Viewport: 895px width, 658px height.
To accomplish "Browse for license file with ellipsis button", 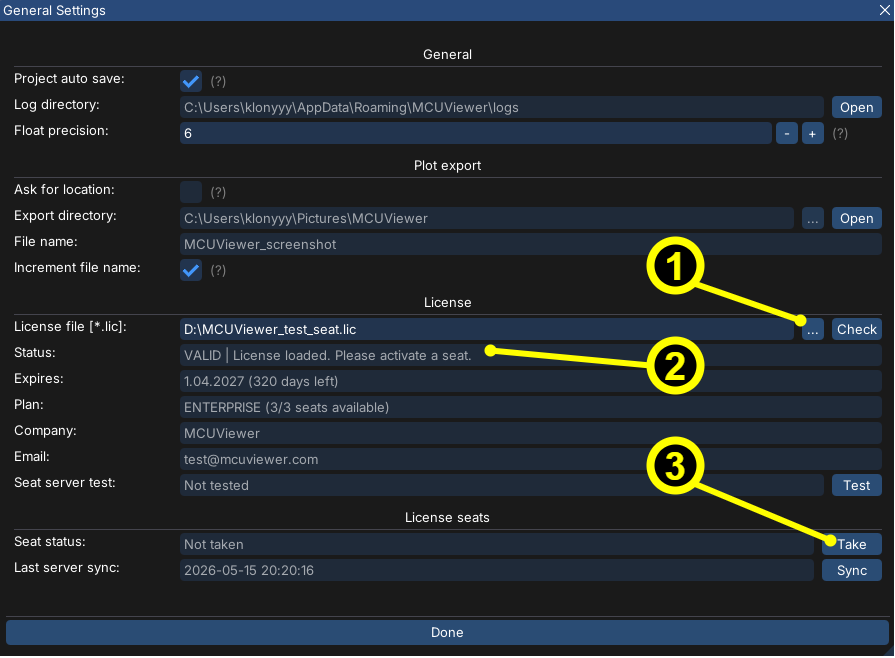I will click(812, 329).
